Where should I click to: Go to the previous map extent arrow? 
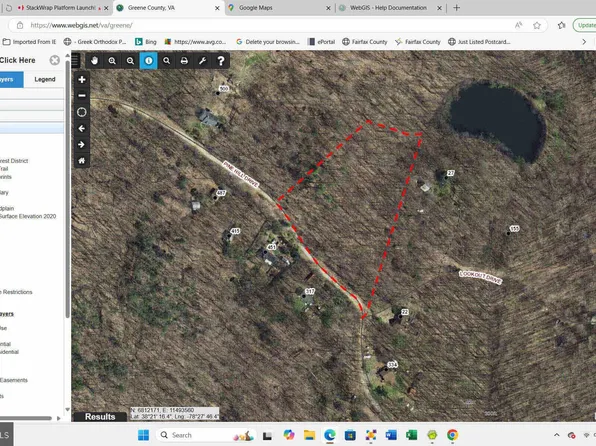82,129
